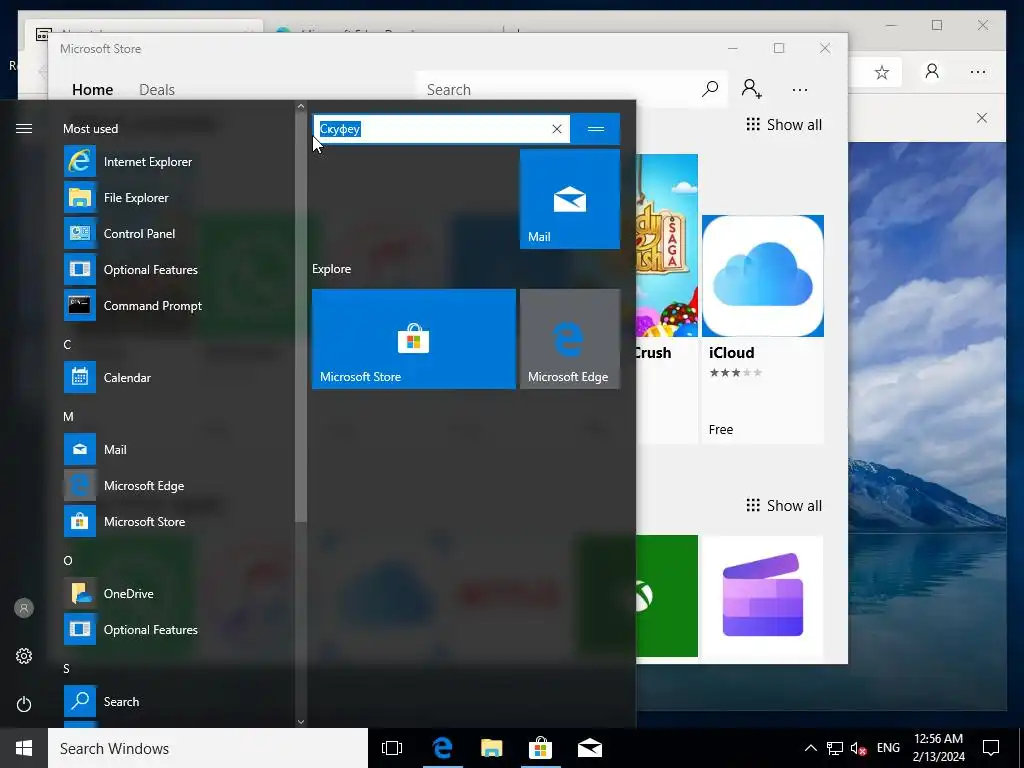Image resolution: width=1024 pixels, height=768 pixels.
Task: Clear the tile group name field
Action: [x=556, y=129]
